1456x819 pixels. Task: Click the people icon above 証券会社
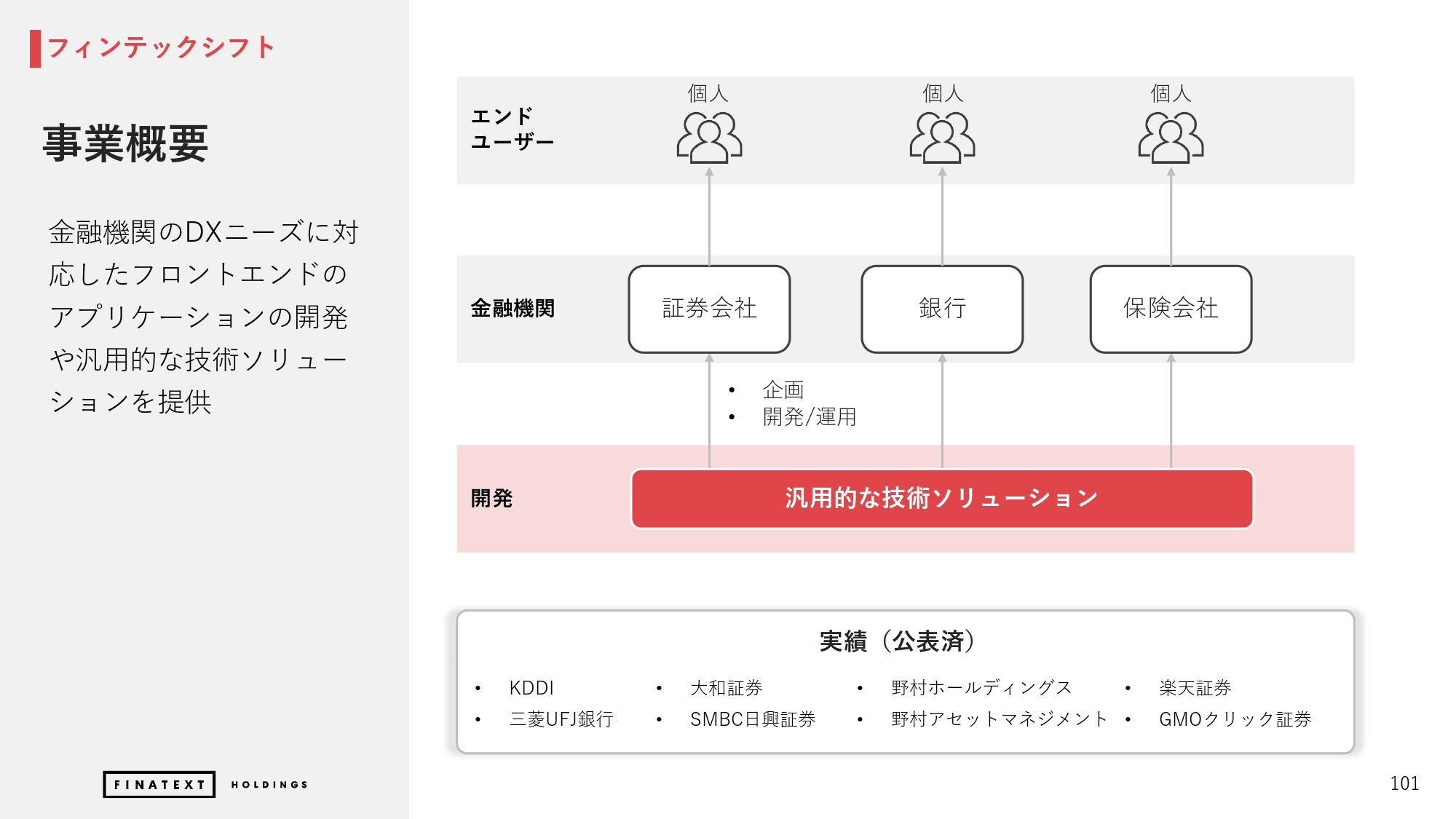point(709,137)
